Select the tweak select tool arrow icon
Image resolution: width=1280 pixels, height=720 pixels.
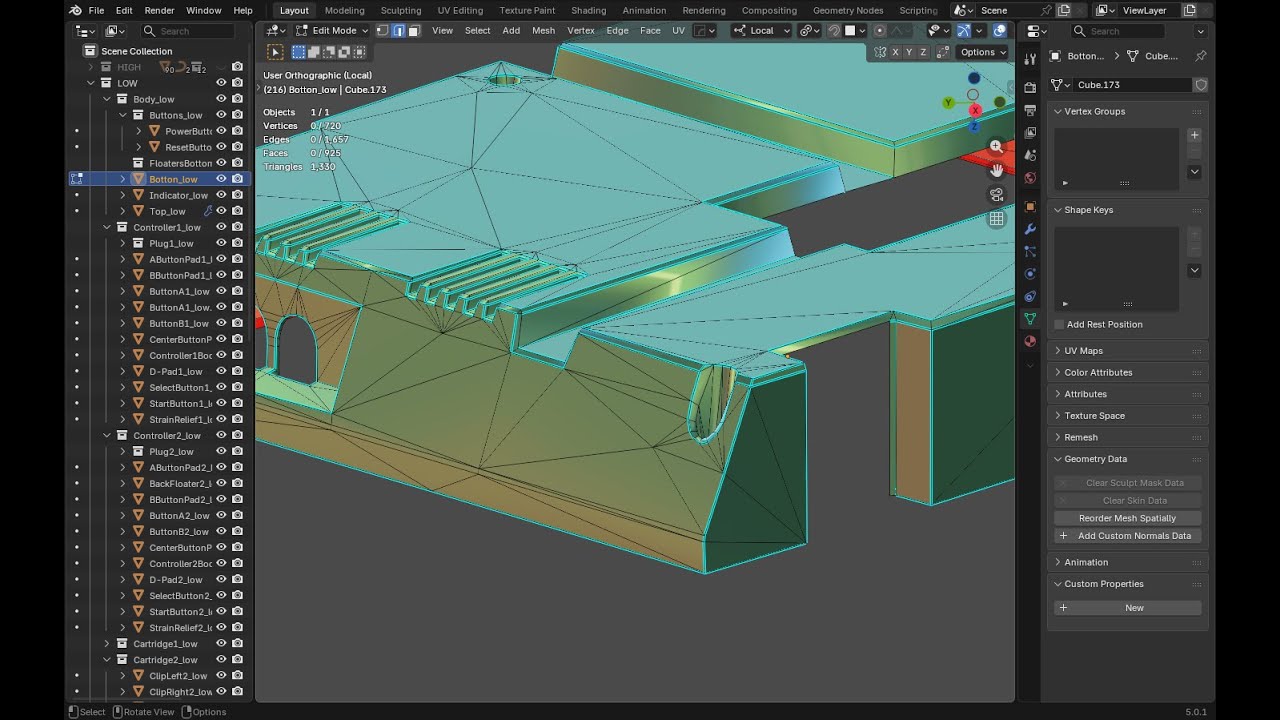(x=275, y=52)
